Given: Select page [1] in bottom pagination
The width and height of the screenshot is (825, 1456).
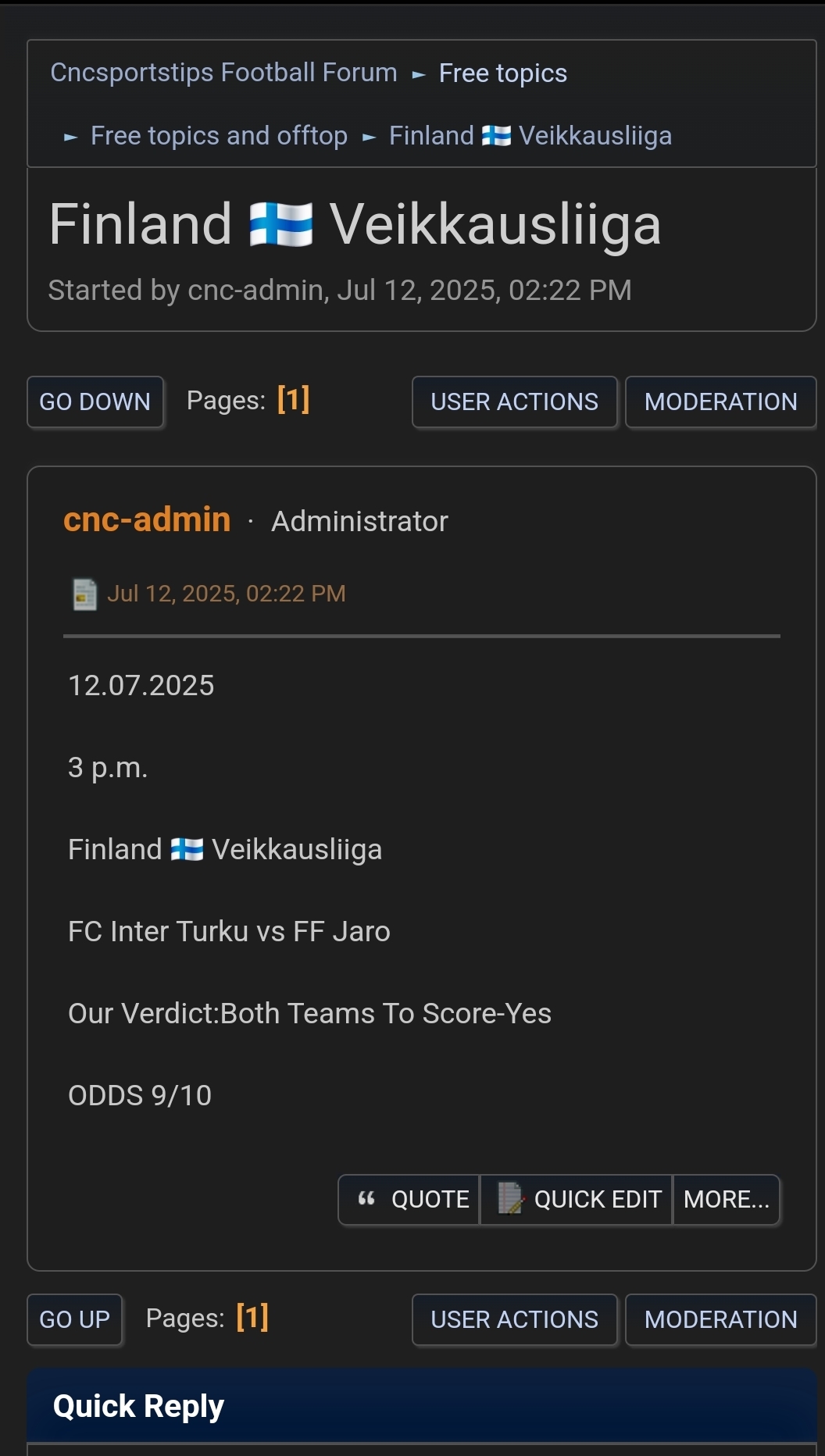Looking at the screenshot, I should click(x=252, y=1318).
